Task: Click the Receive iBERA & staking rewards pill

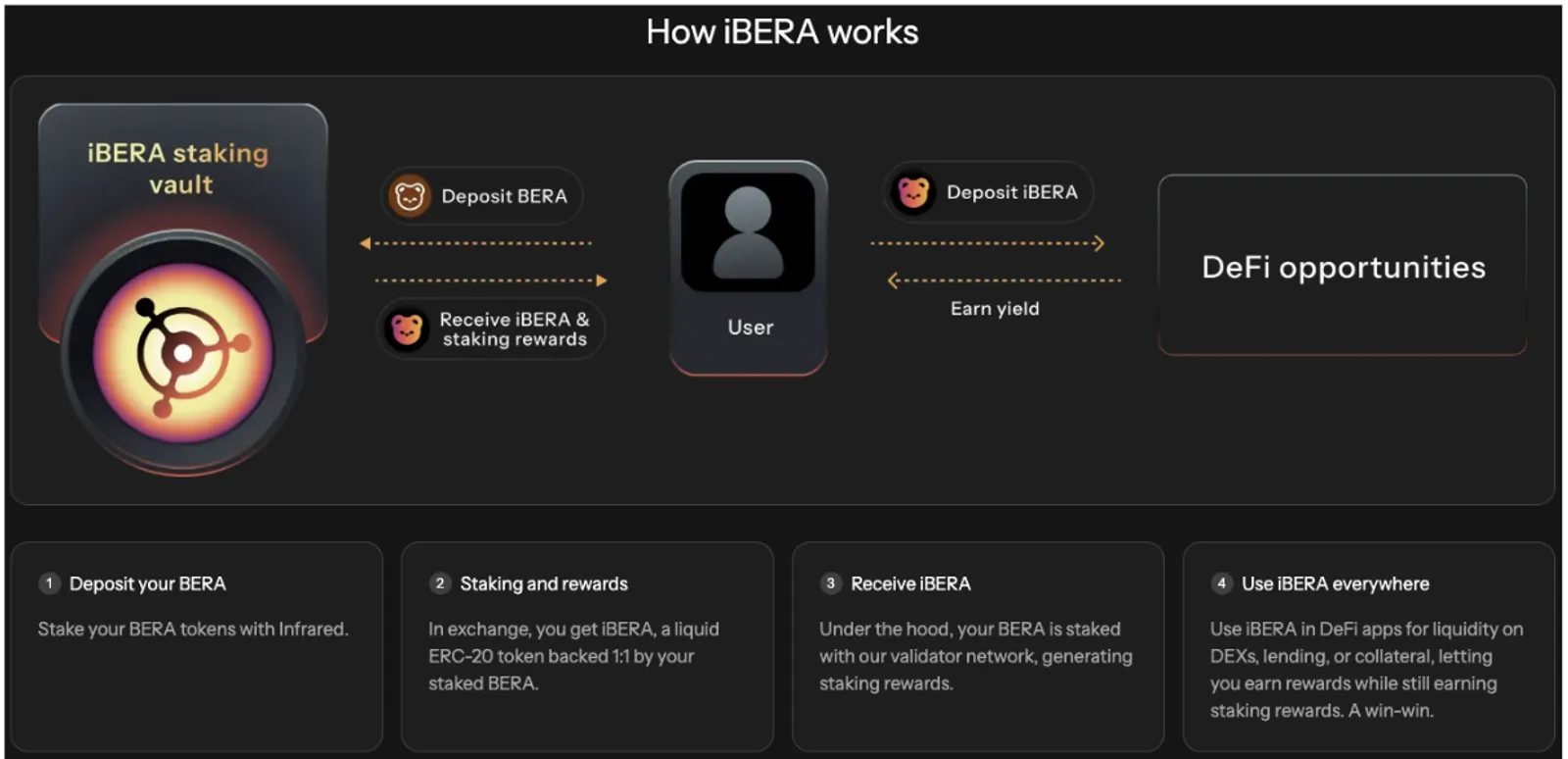Action: (x=491, y=329)
